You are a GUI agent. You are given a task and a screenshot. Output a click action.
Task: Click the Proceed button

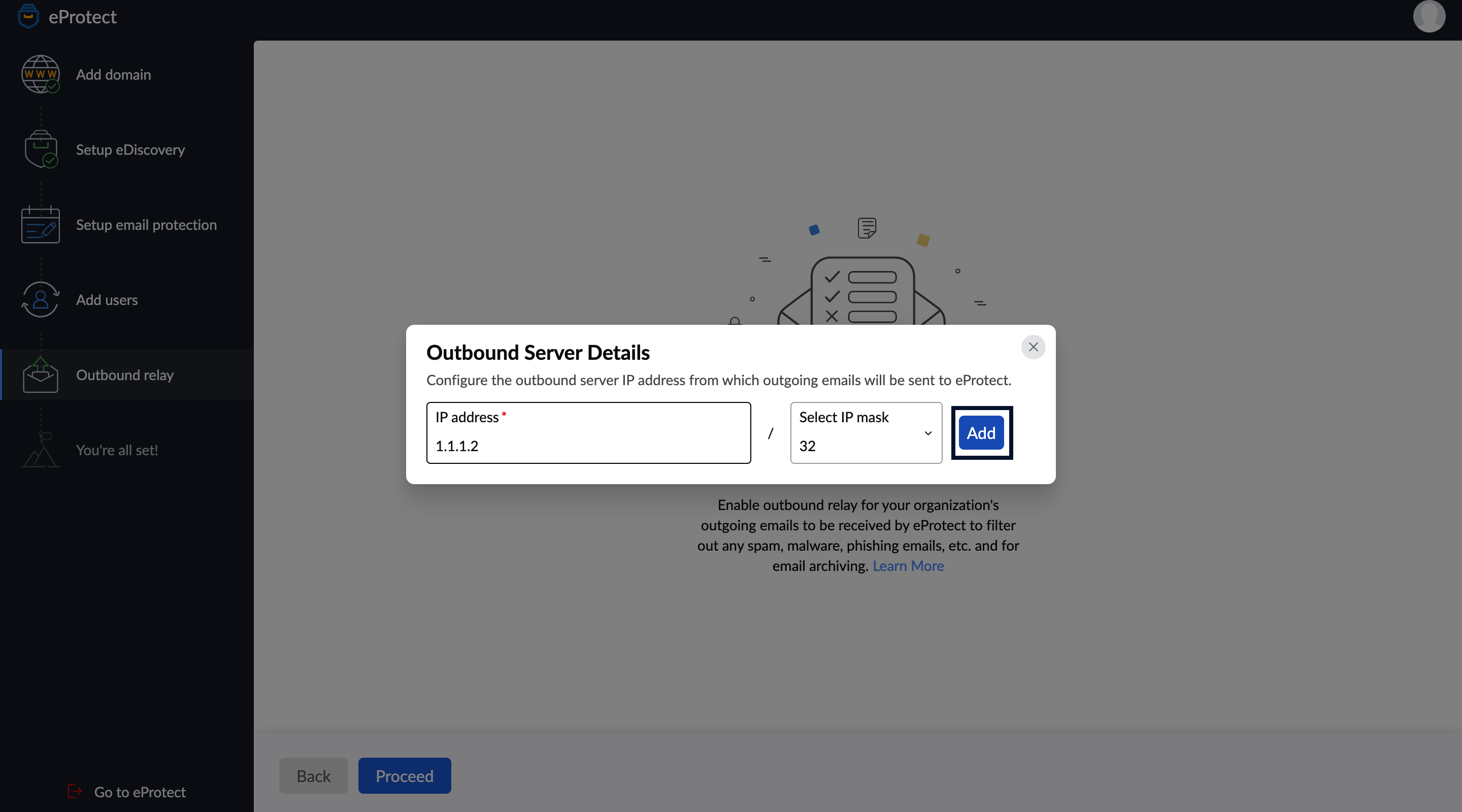404,775
